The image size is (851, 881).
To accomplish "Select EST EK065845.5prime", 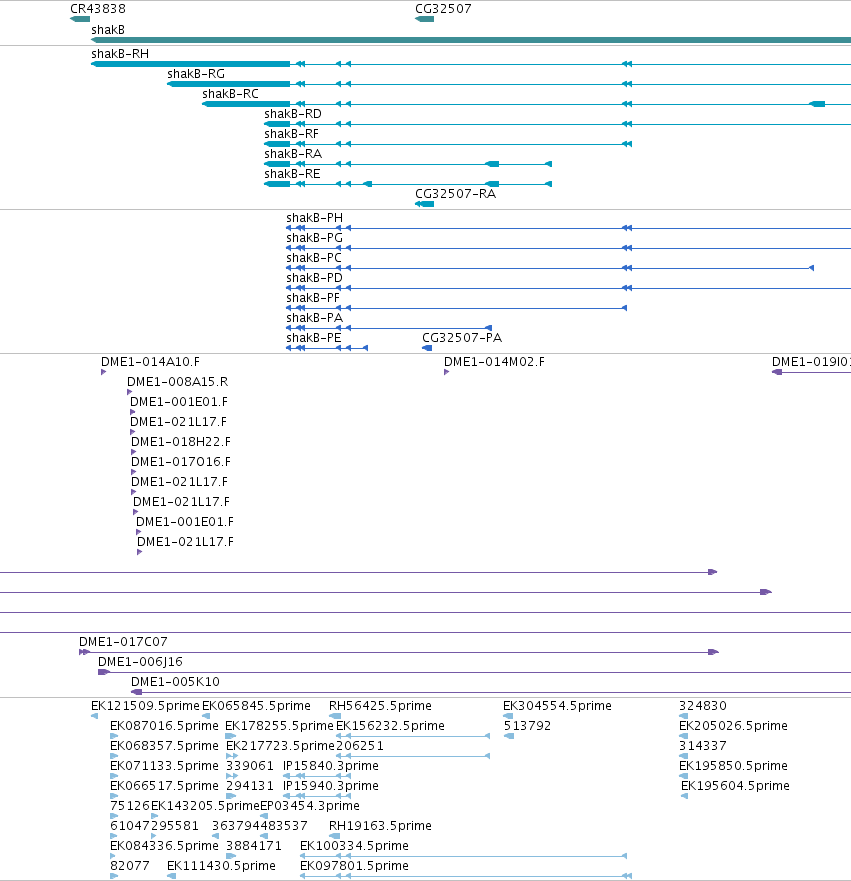I will [x=206, y=716].
